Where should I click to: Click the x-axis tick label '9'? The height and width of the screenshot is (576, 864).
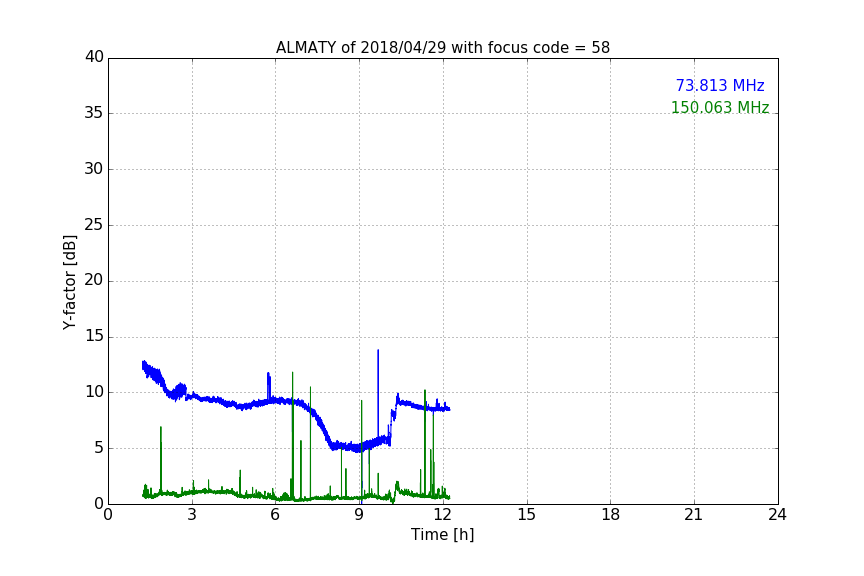(x=359, y=515)
